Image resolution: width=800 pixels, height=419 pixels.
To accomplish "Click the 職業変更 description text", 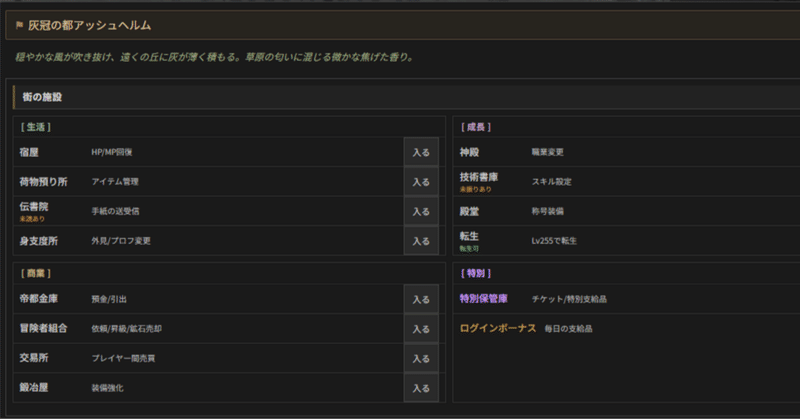I will 547,152.
